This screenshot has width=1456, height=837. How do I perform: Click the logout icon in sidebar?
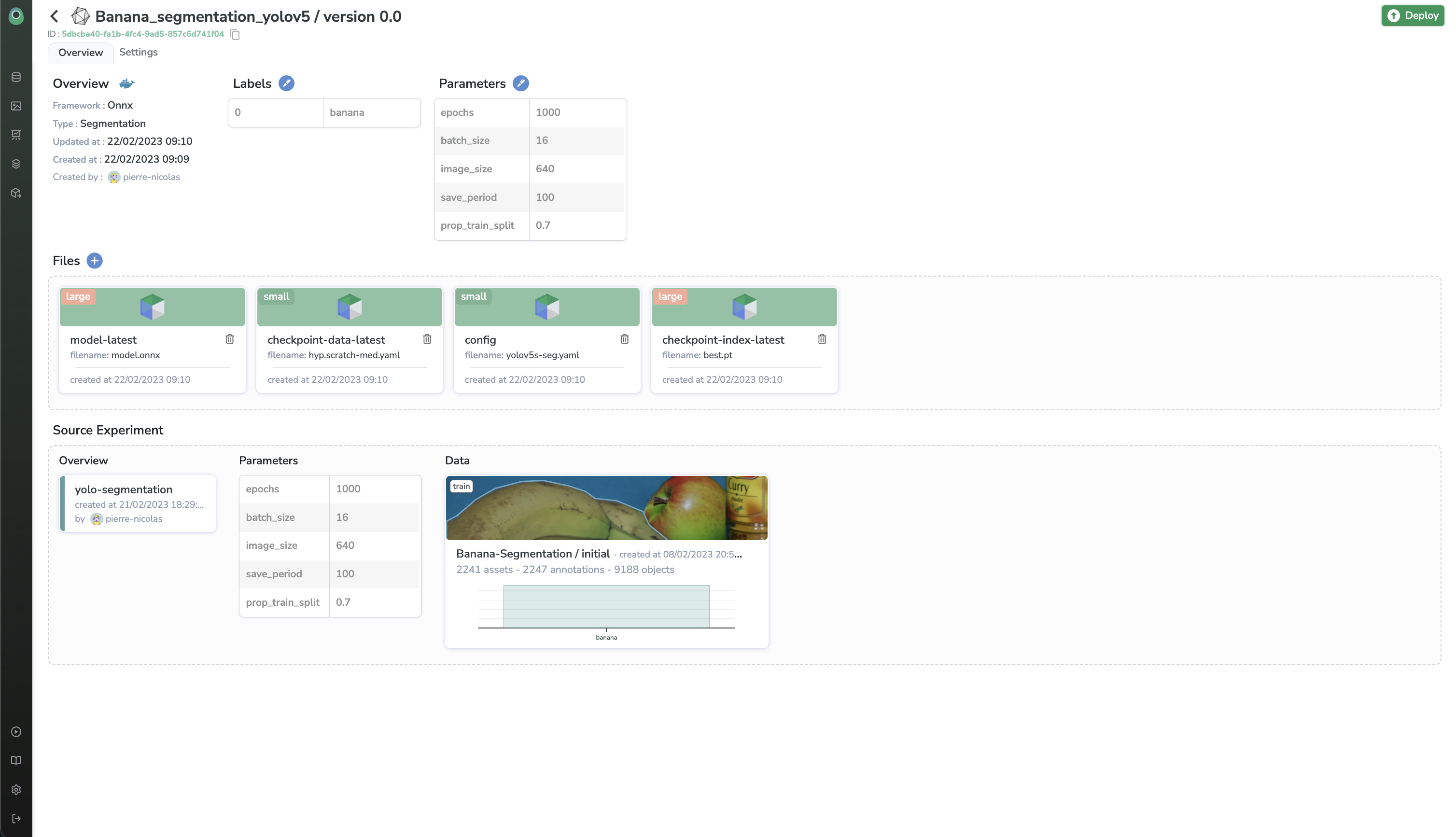16,818
